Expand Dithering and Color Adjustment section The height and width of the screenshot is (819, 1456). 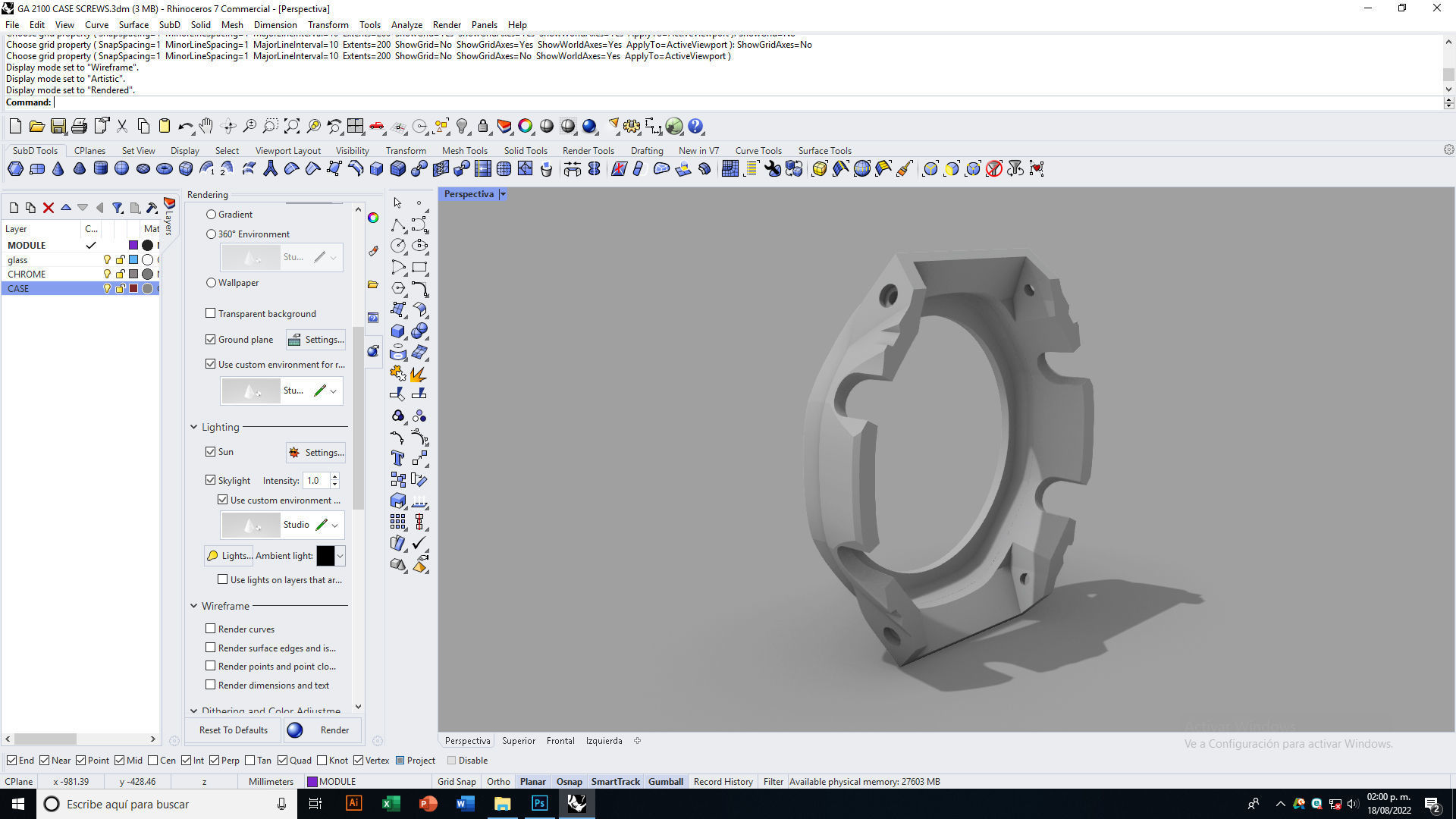[x=193, y=711]
